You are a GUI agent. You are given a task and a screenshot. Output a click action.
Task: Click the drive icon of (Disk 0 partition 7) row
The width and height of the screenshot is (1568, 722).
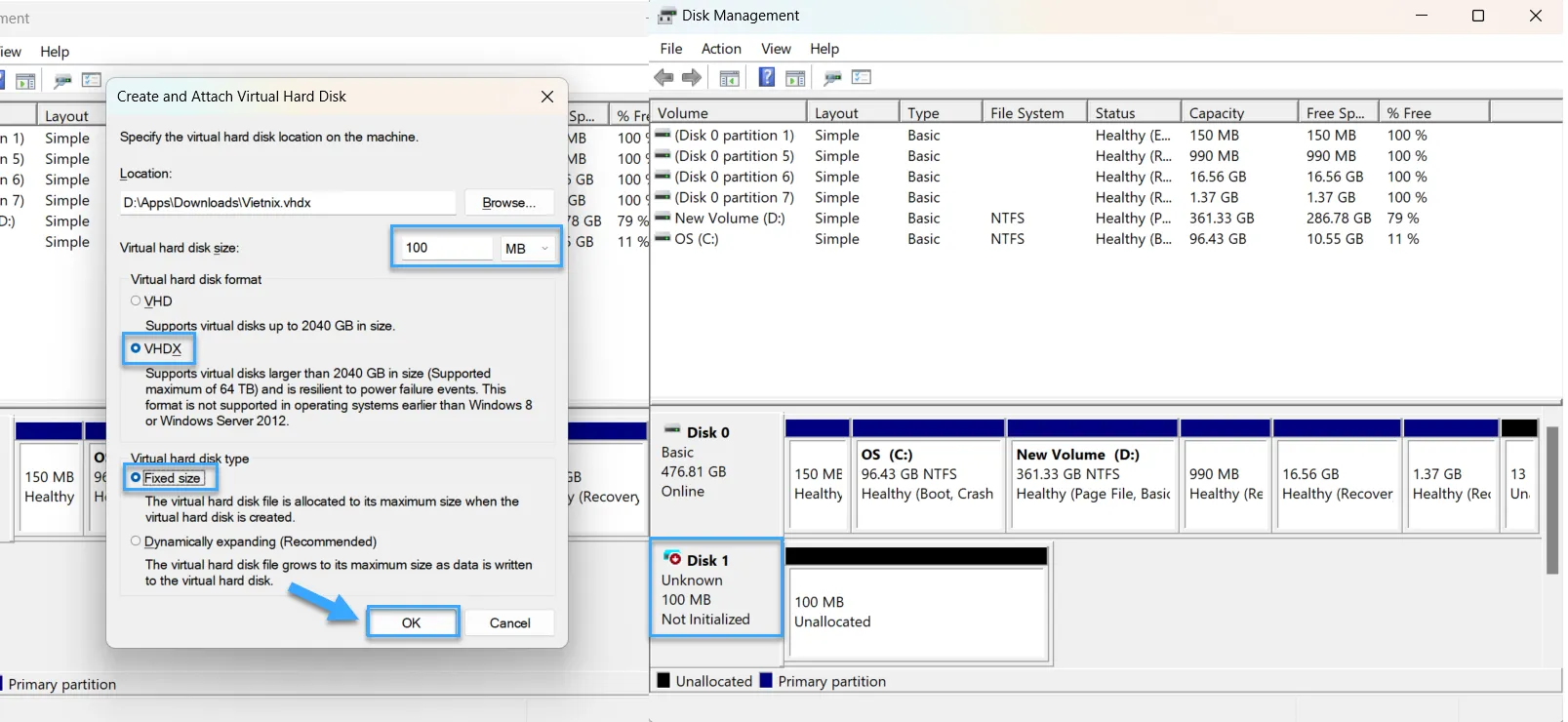tap(663, 197)
